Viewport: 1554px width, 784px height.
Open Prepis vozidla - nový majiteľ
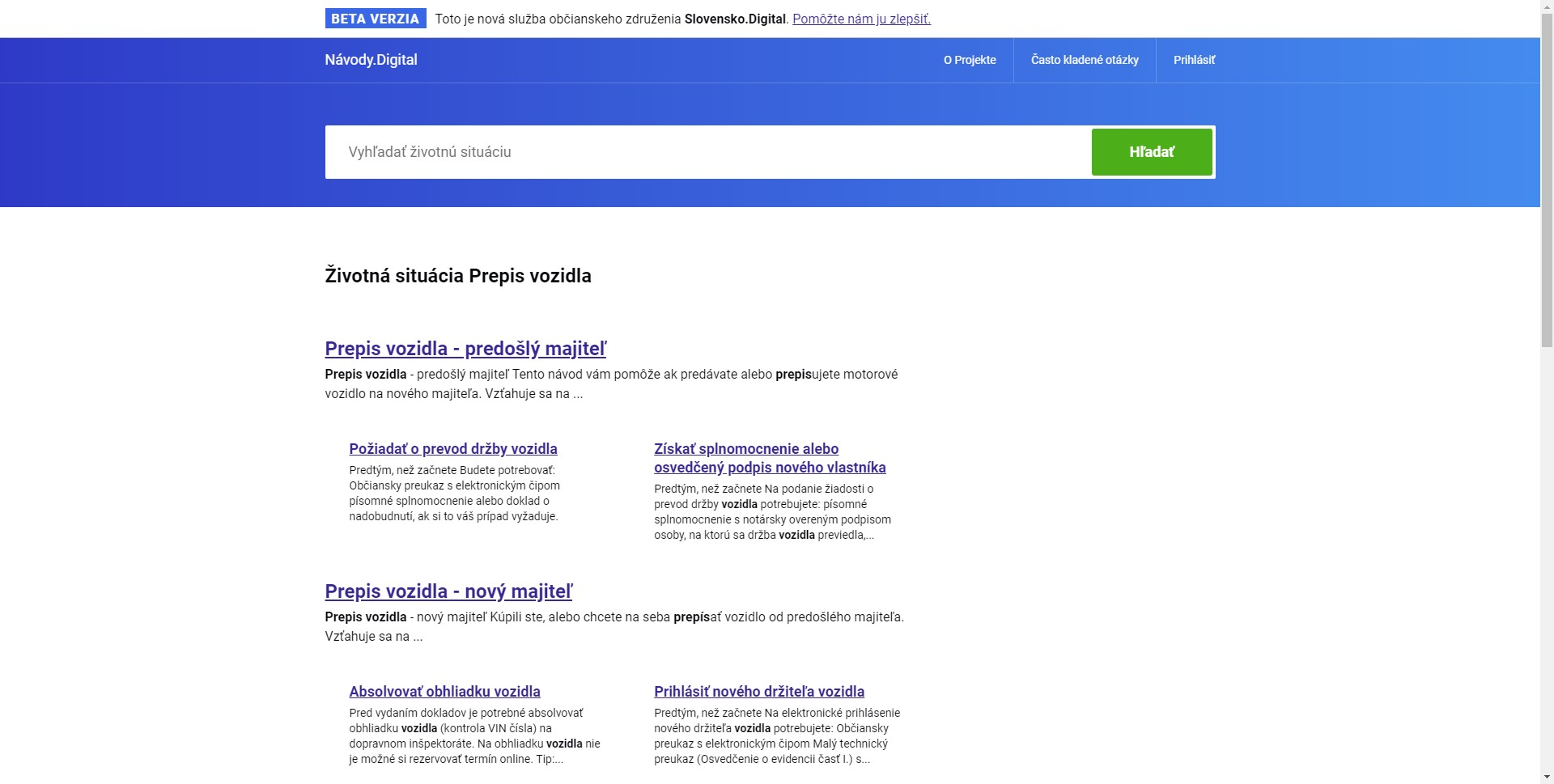[x=448, y=591]
